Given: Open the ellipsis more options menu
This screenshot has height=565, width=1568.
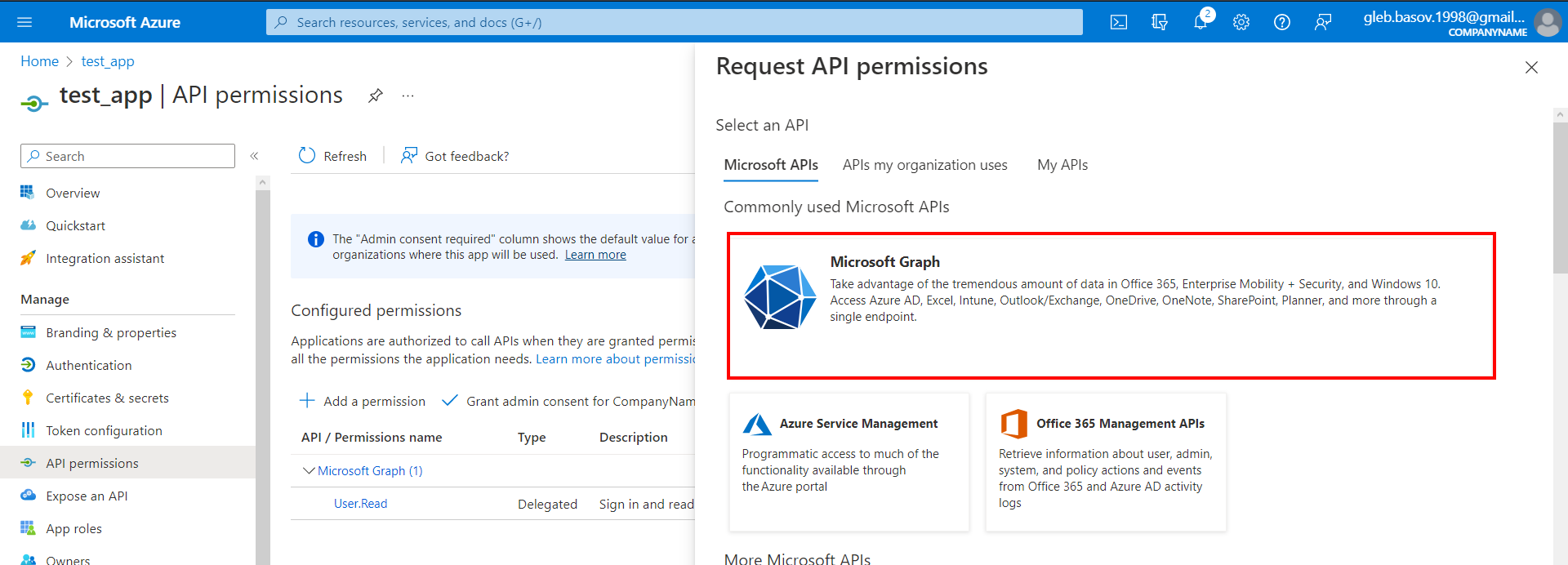Looking at the screenshot, I should (408, 96).
